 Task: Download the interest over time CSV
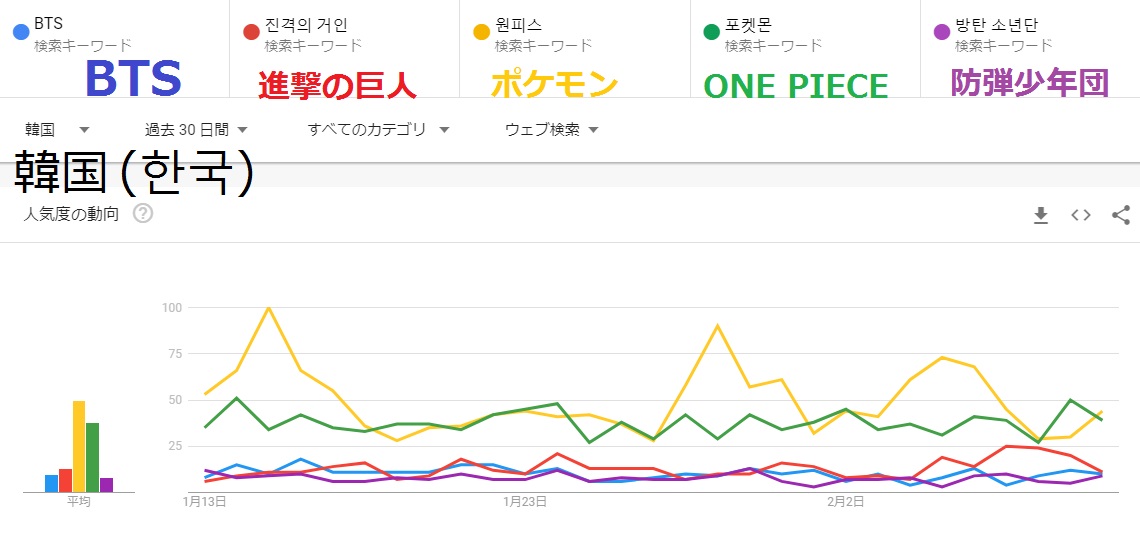coord(1041,215)
